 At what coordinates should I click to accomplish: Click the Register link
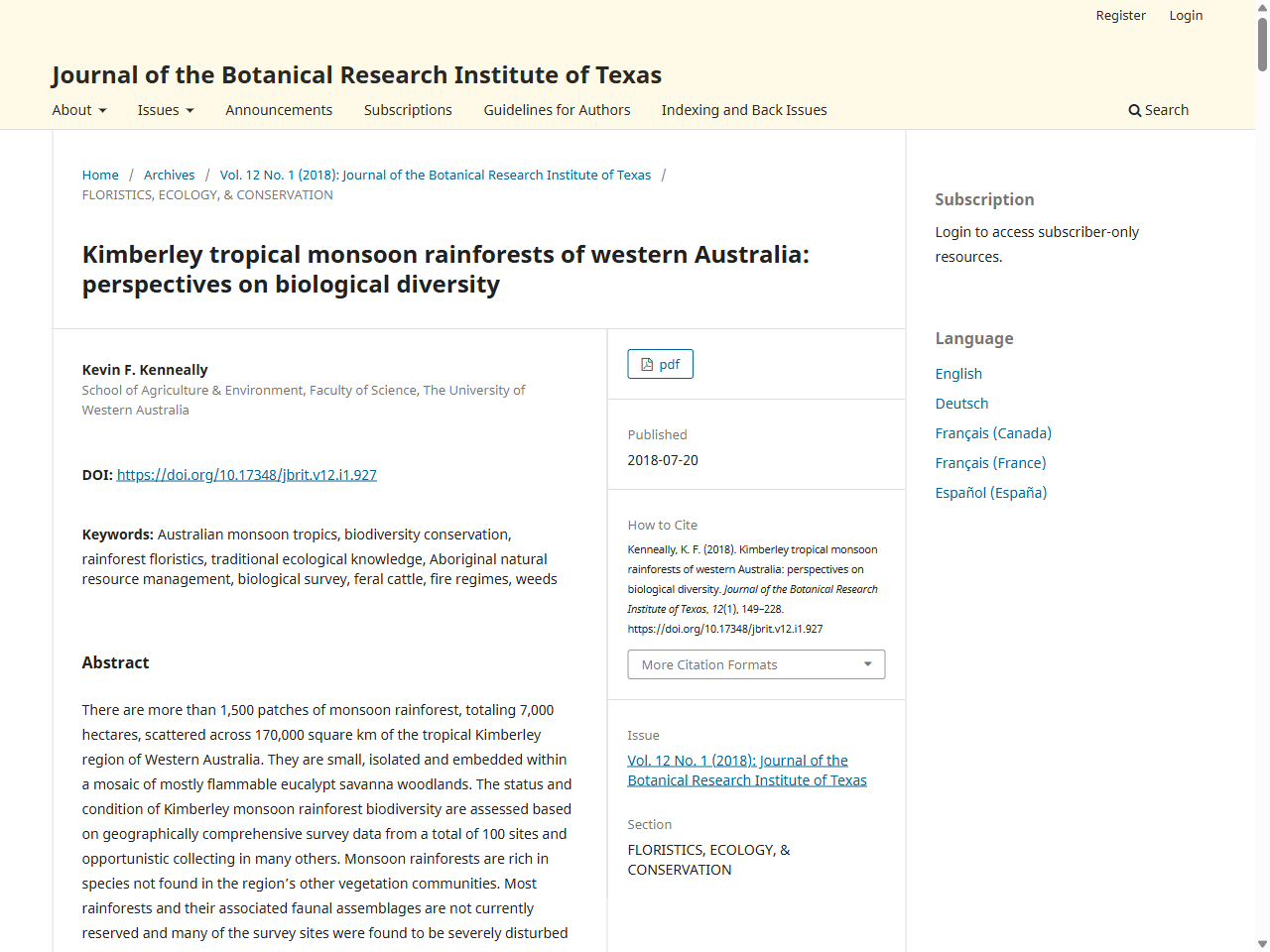tap(1120, 15)
